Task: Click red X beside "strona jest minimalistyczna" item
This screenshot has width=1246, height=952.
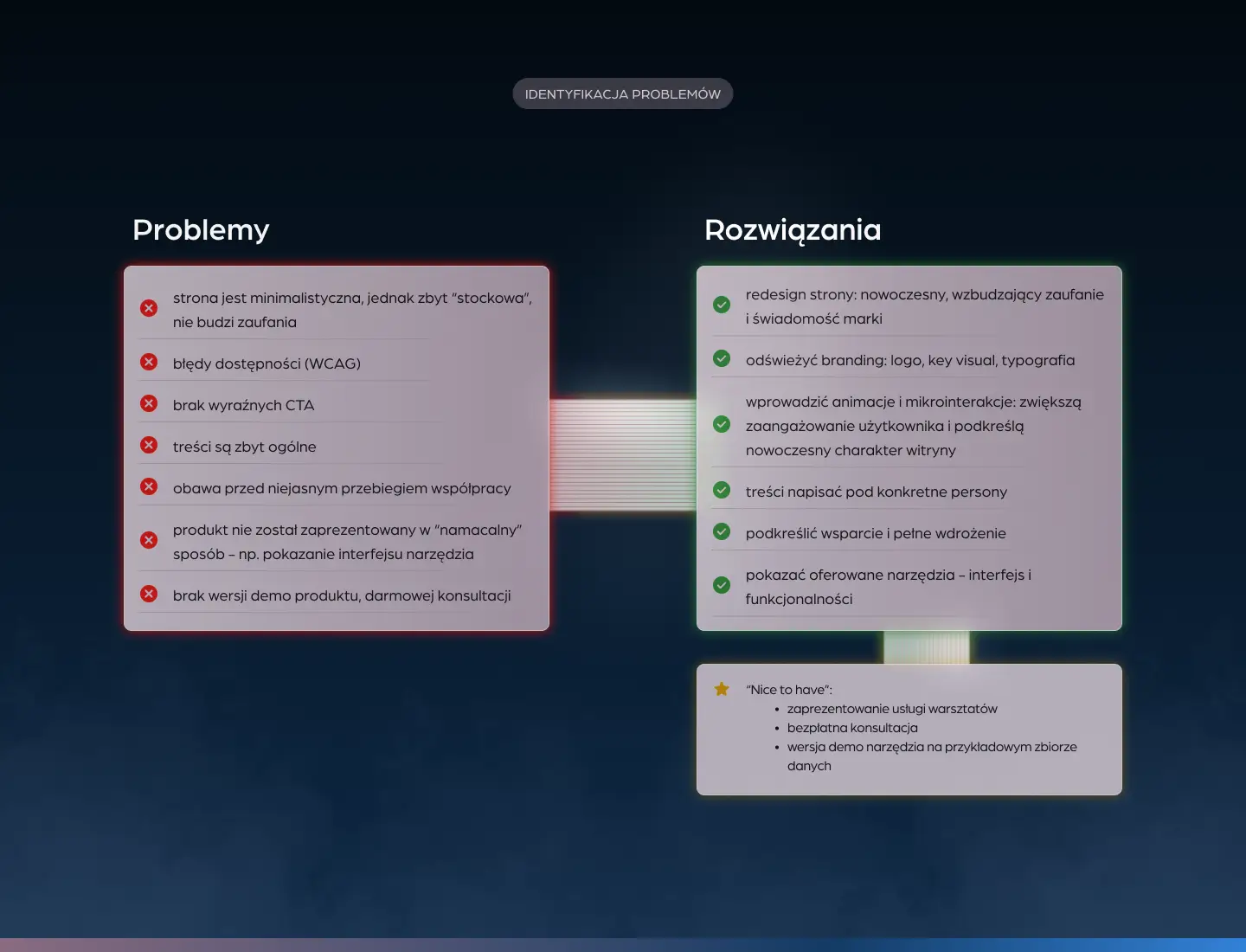Action: tap(149, 308)
